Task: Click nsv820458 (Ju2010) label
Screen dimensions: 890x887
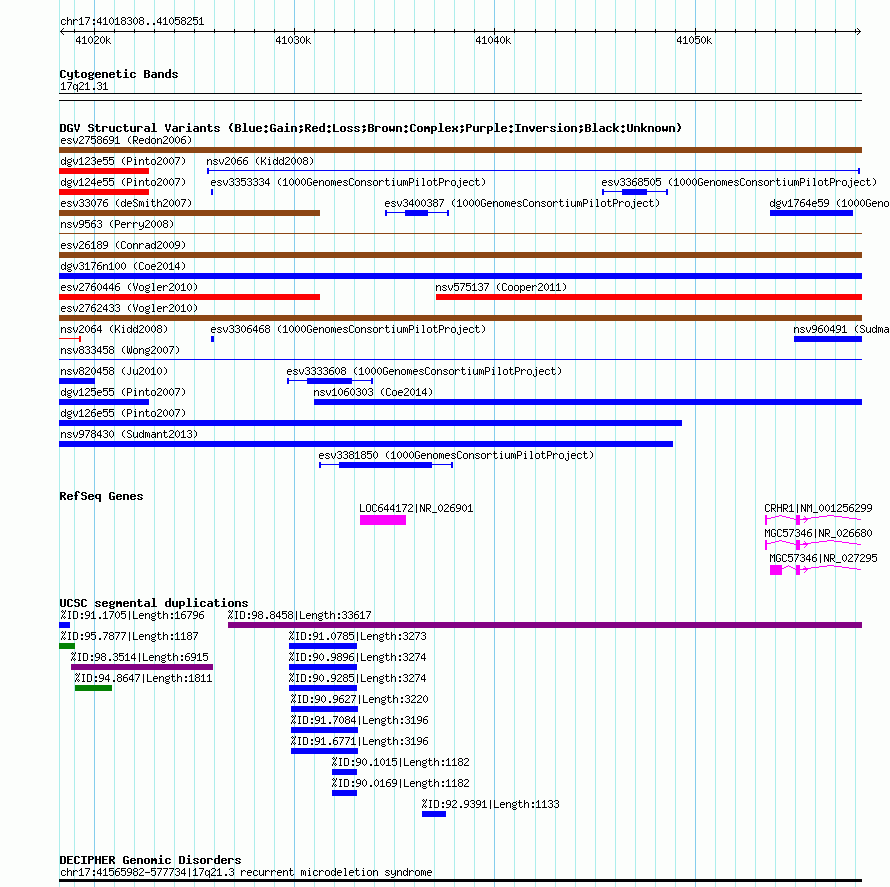Action: [114, 371]
